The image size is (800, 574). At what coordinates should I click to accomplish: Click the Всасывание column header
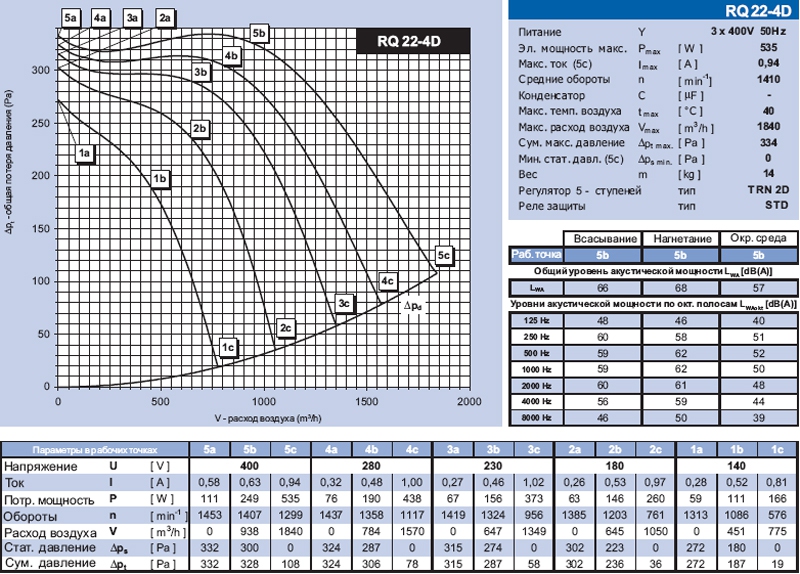coord(601,238)
